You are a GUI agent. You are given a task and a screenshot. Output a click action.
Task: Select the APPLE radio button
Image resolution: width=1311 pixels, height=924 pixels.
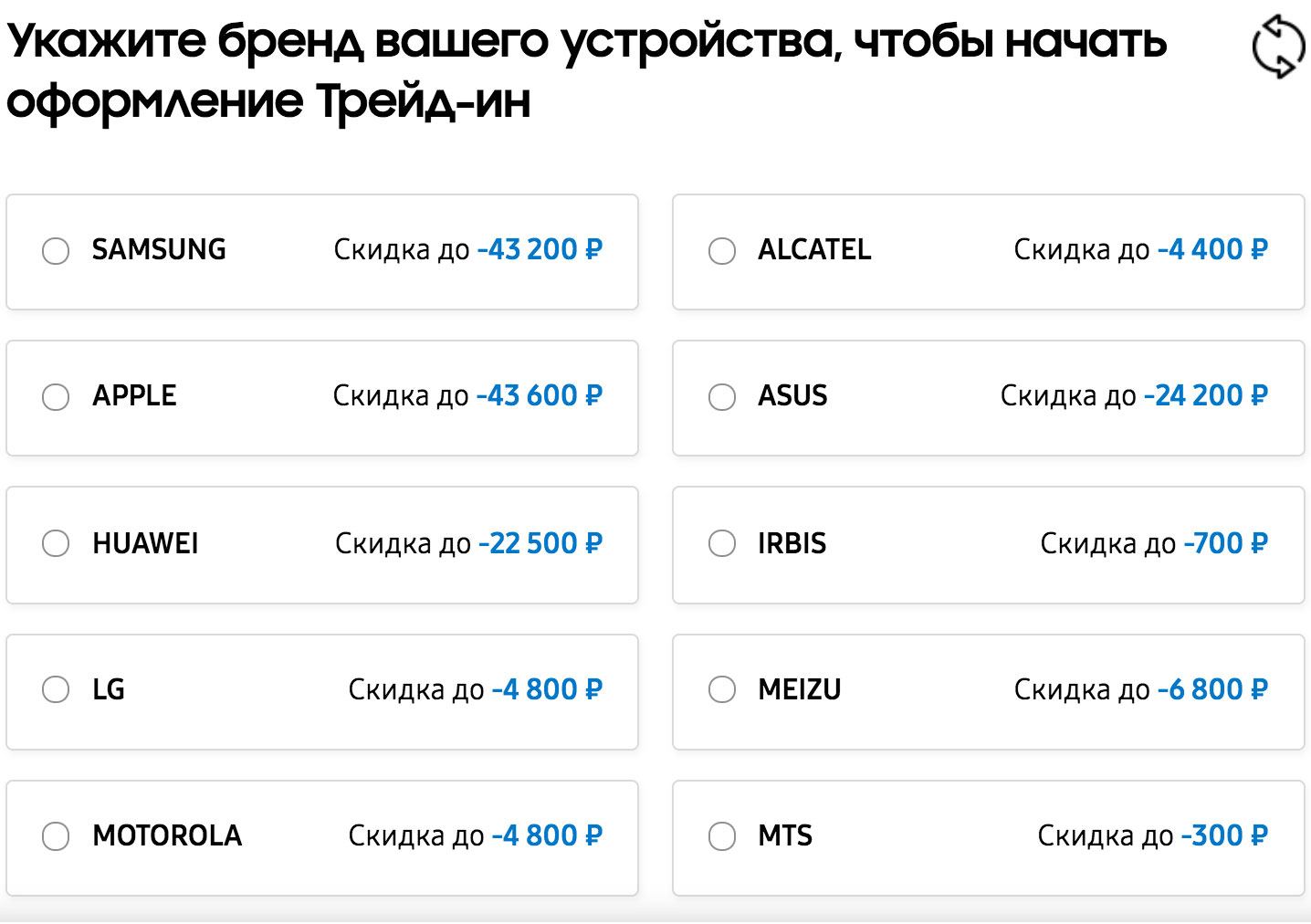click(56, 396)
